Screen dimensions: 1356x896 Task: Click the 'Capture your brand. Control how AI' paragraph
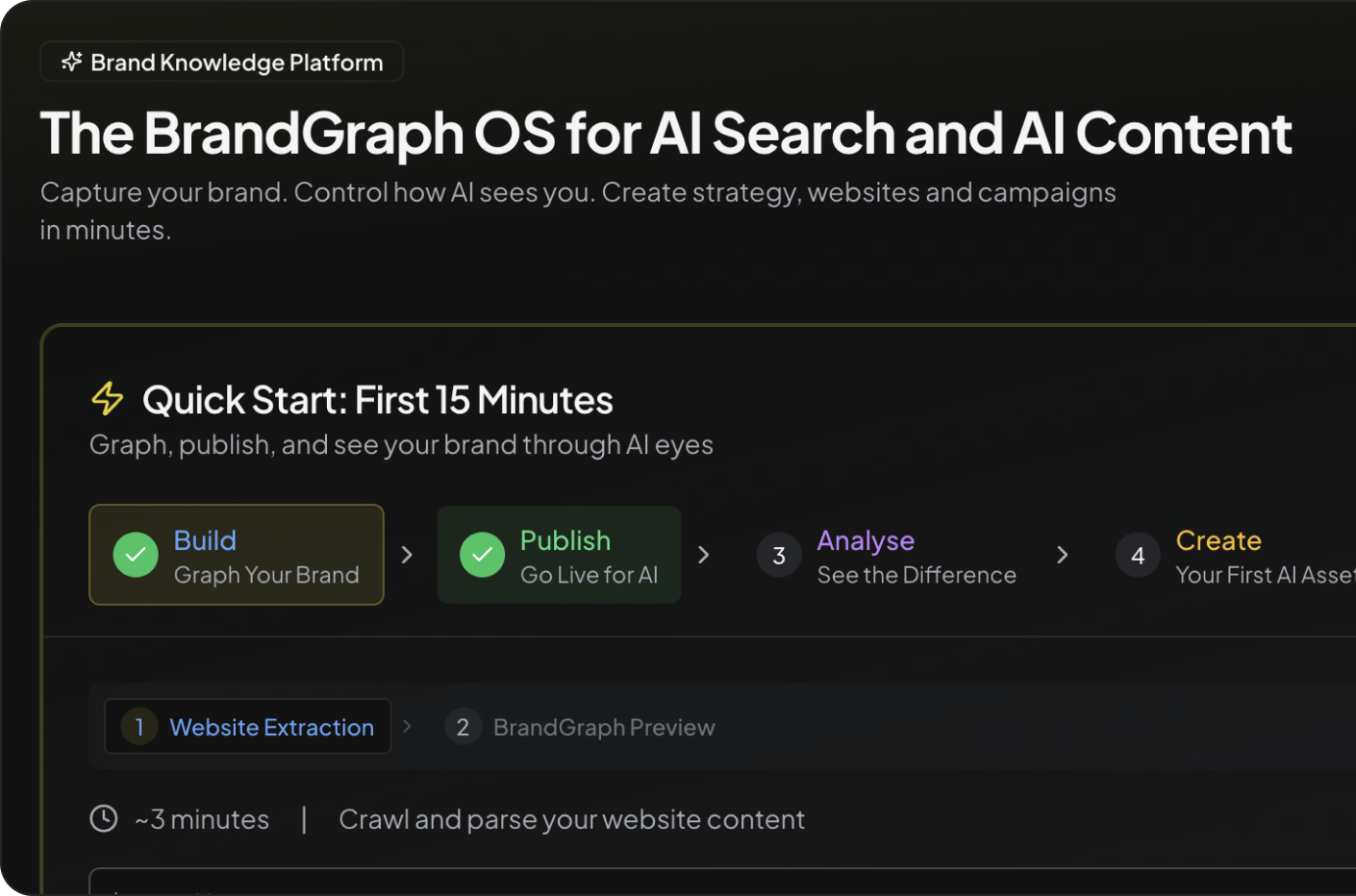578,211
